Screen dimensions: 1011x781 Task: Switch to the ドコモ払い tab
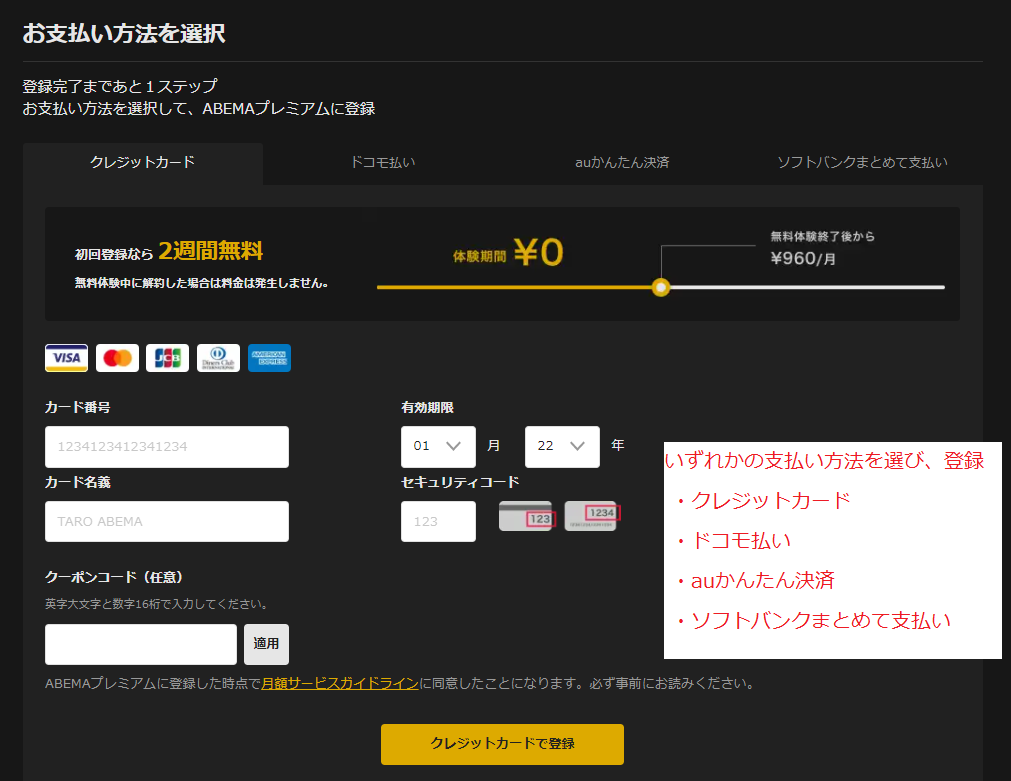point(383,163)
